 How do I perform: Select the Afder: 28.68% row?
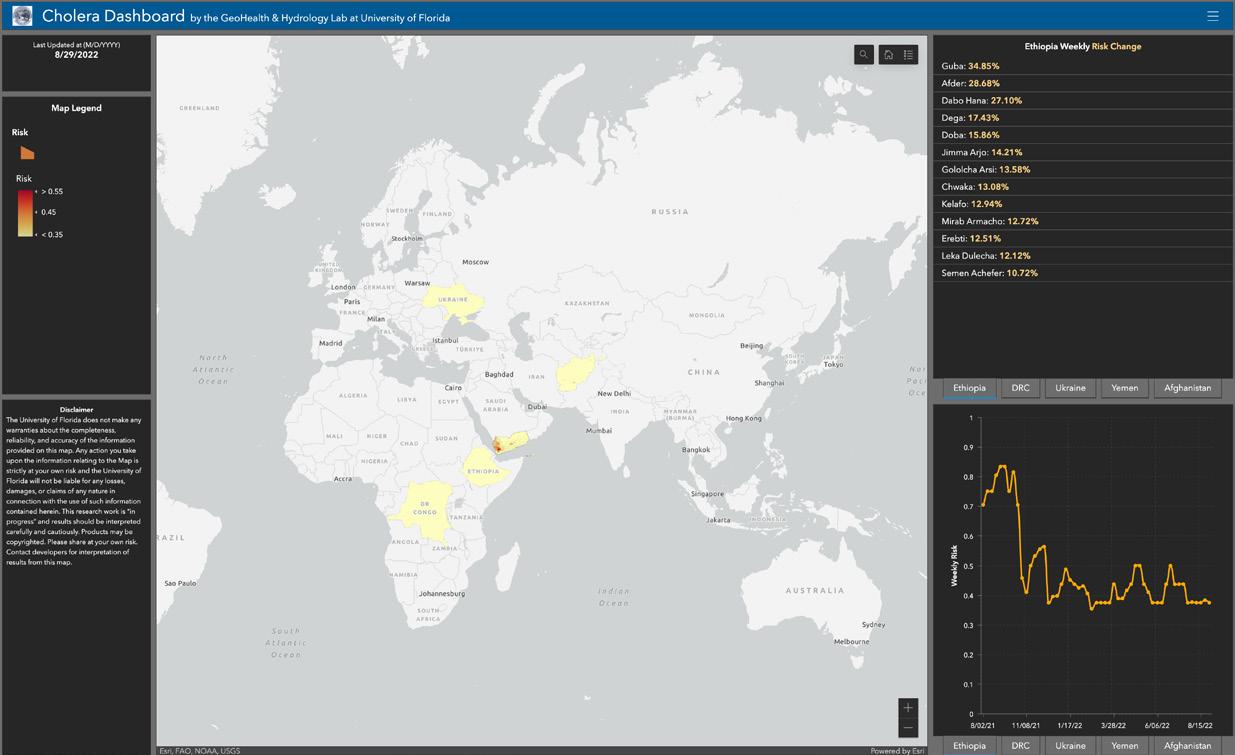pos(1083,83)
